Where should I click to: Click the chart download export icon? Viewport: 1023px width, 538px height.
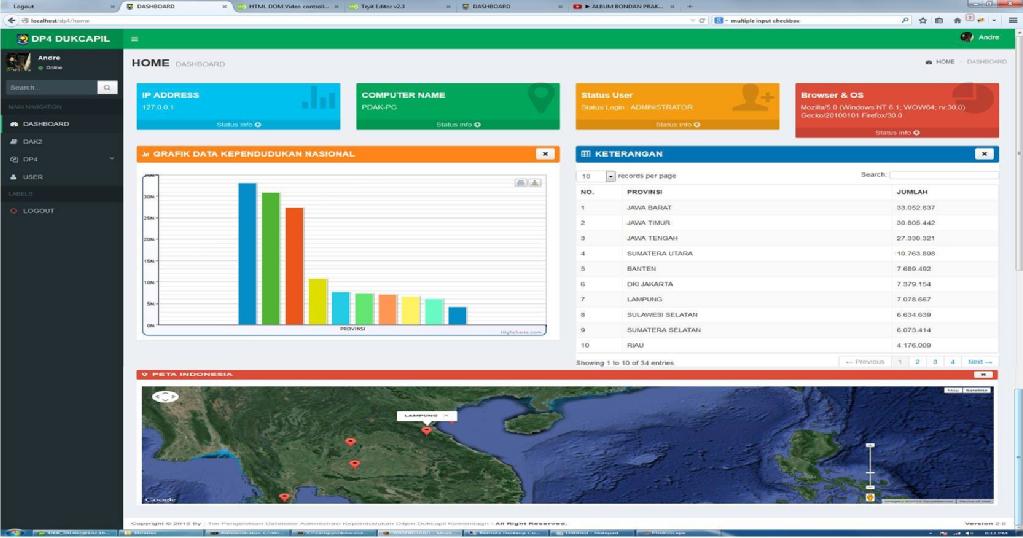tap(535, 182)
